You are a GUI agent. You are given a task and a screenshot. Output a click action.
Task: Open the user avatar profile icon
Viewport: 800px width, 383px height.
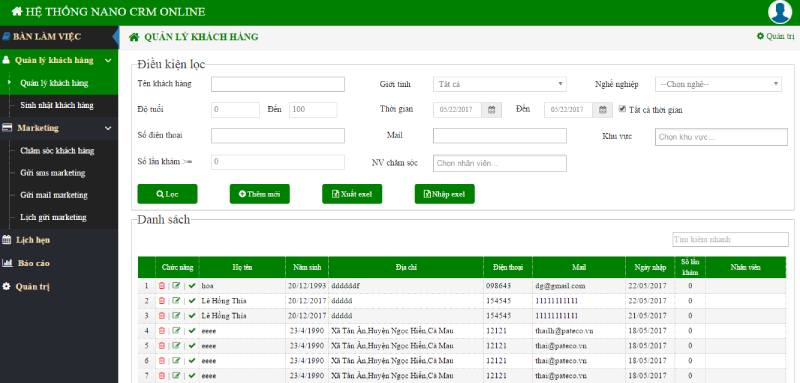[780, 12]
